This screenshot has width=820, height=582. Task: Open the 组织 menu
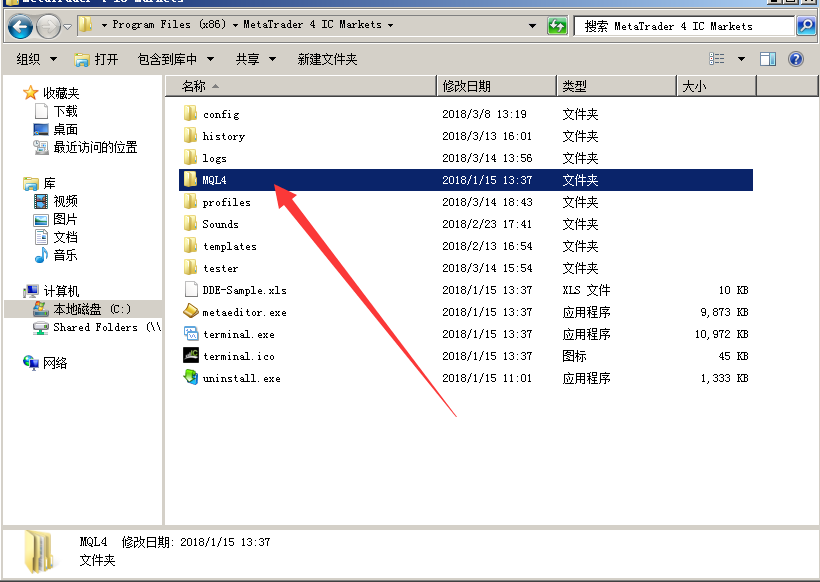(x=37, y=59)
